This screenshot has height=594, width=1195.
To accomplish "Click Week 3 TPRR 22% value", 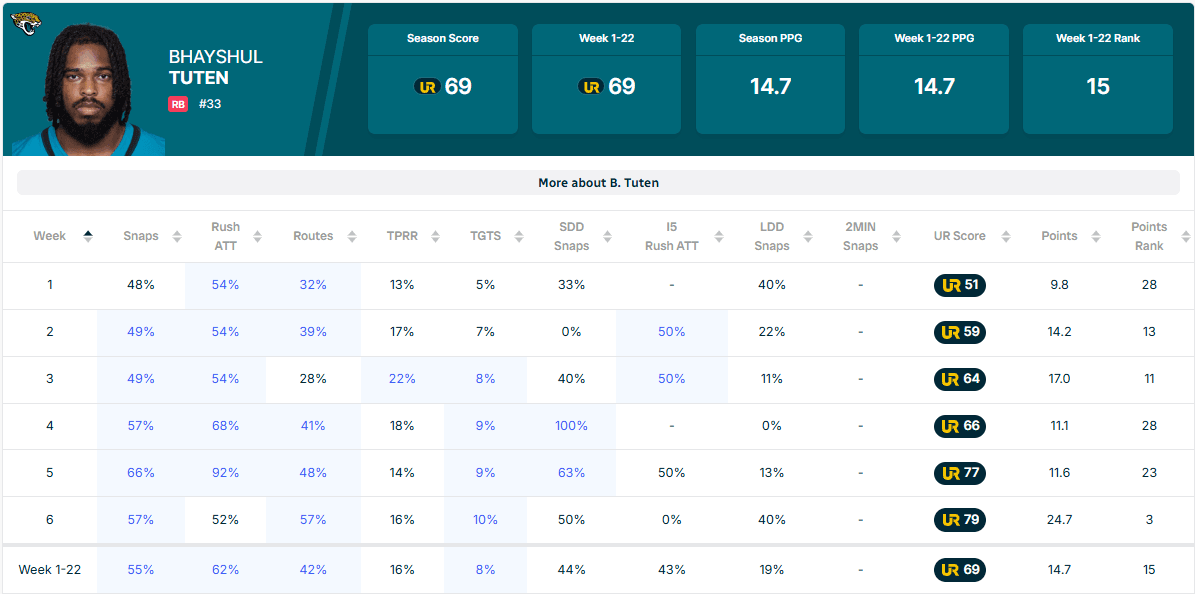I will (x=402, y=379).
